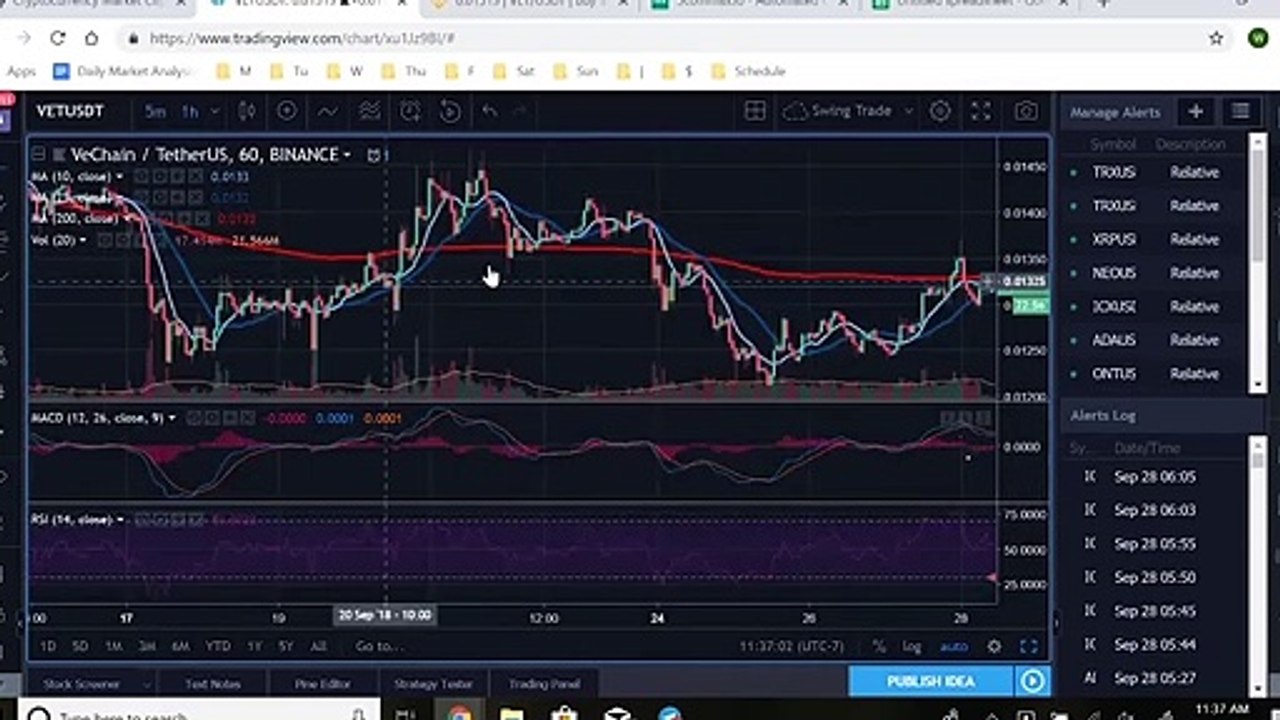Open the alerts list menu icon

pyautogui.click(x=1240, y=112)
